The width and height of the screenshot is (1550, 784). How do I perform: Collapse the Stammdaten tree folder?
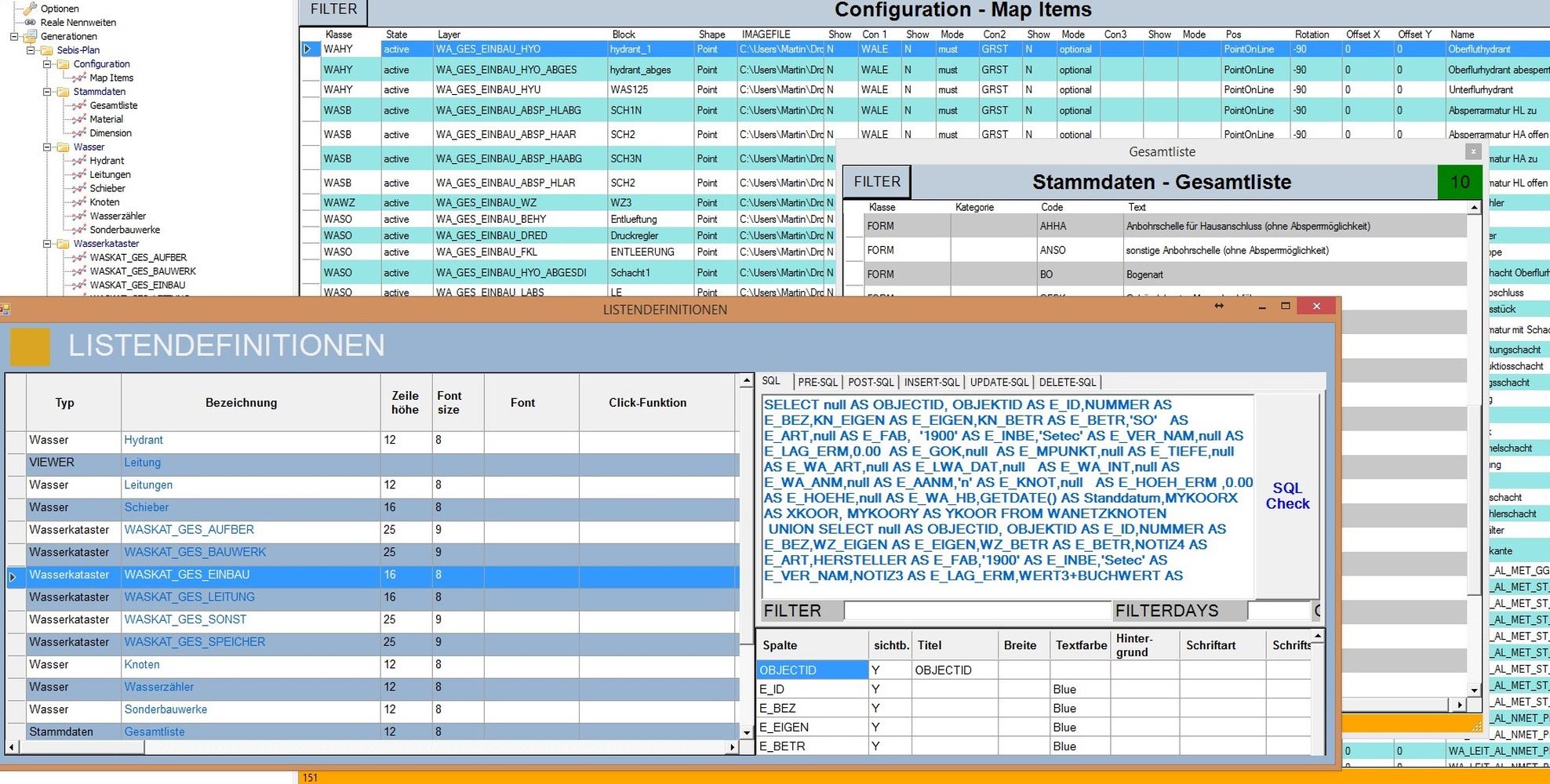point(47,92)
